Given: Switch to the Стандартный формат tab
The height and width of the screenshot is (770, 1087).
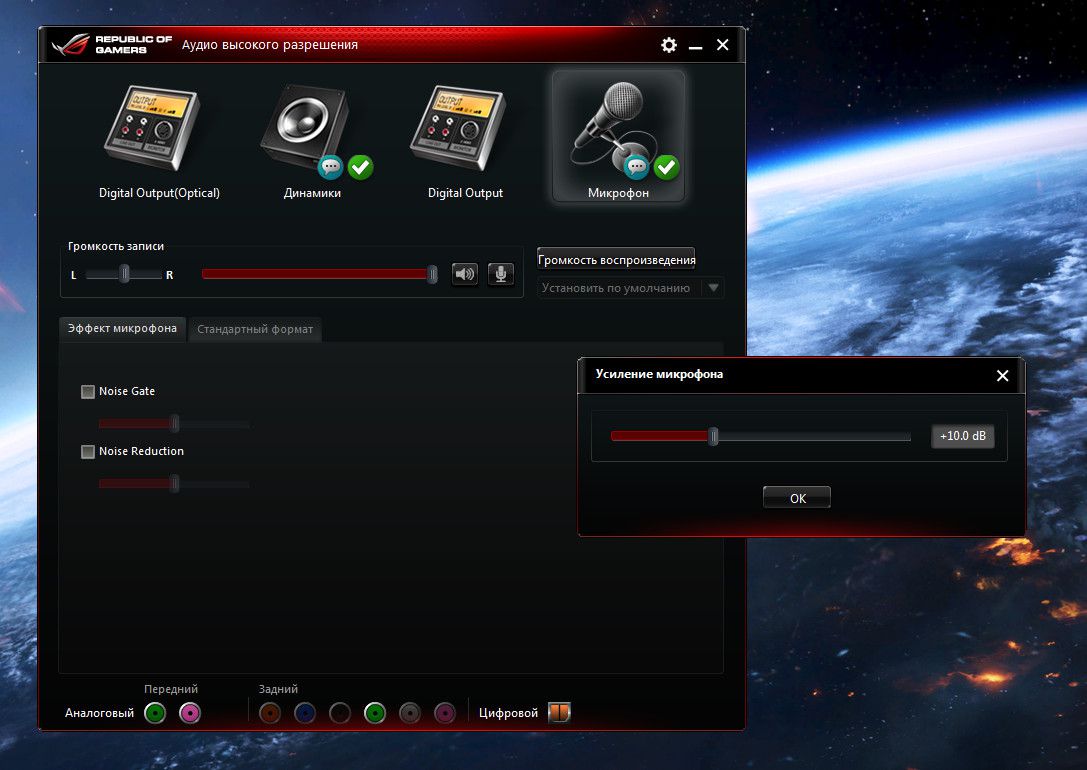Looking at the screenshot, I should (x=255, y=329).
